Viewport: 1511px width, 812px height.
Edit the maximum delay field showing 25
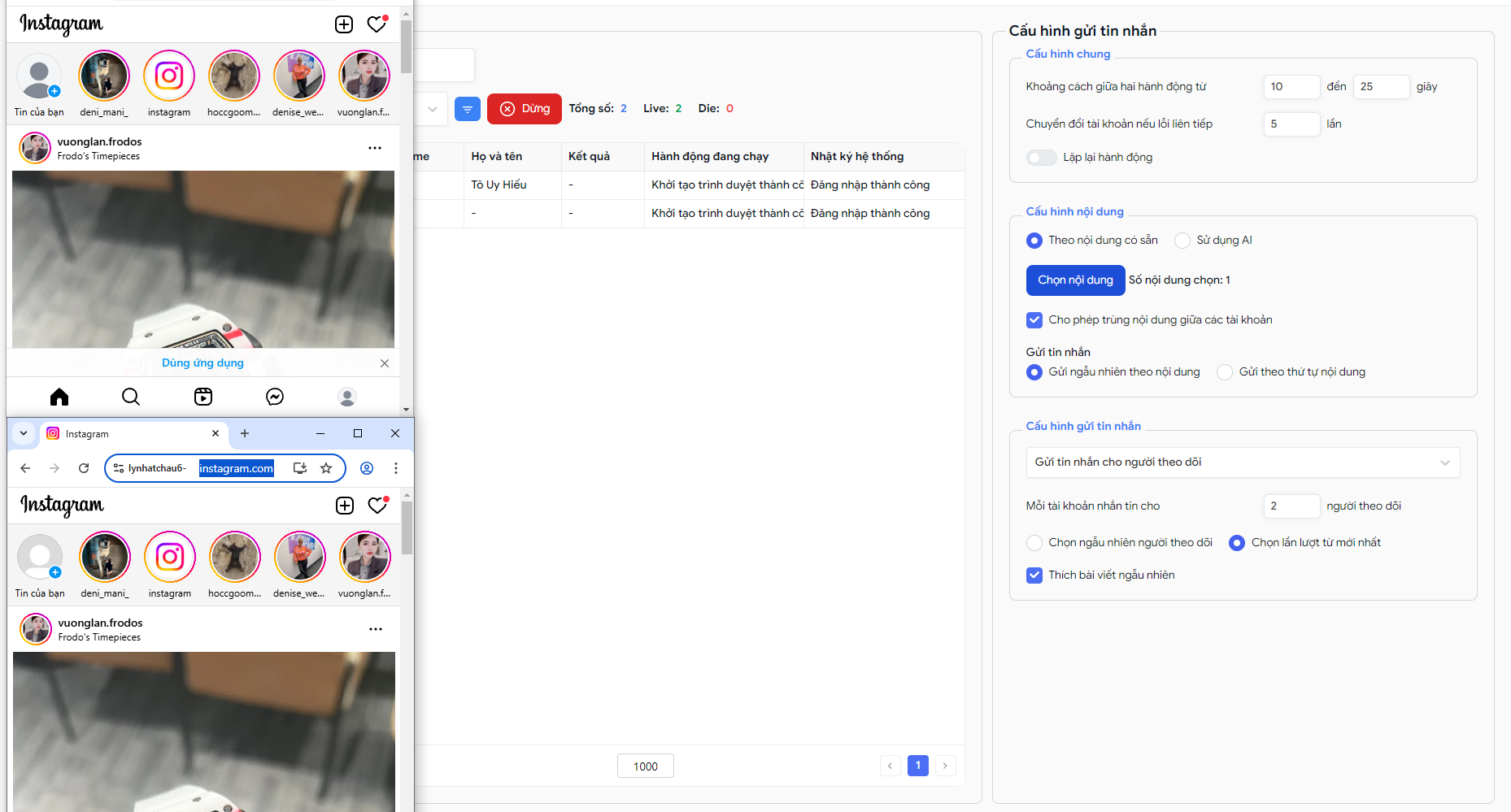[x=1381, y=87]
